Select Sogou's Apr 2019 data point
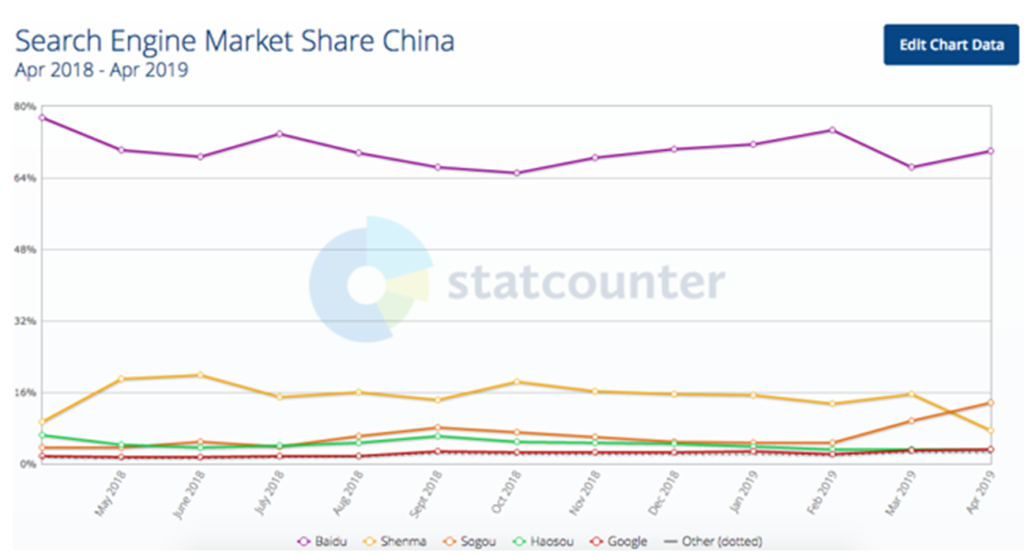Image resolution: width=1024 pixels, height=556 pixels. click(990, 403)
